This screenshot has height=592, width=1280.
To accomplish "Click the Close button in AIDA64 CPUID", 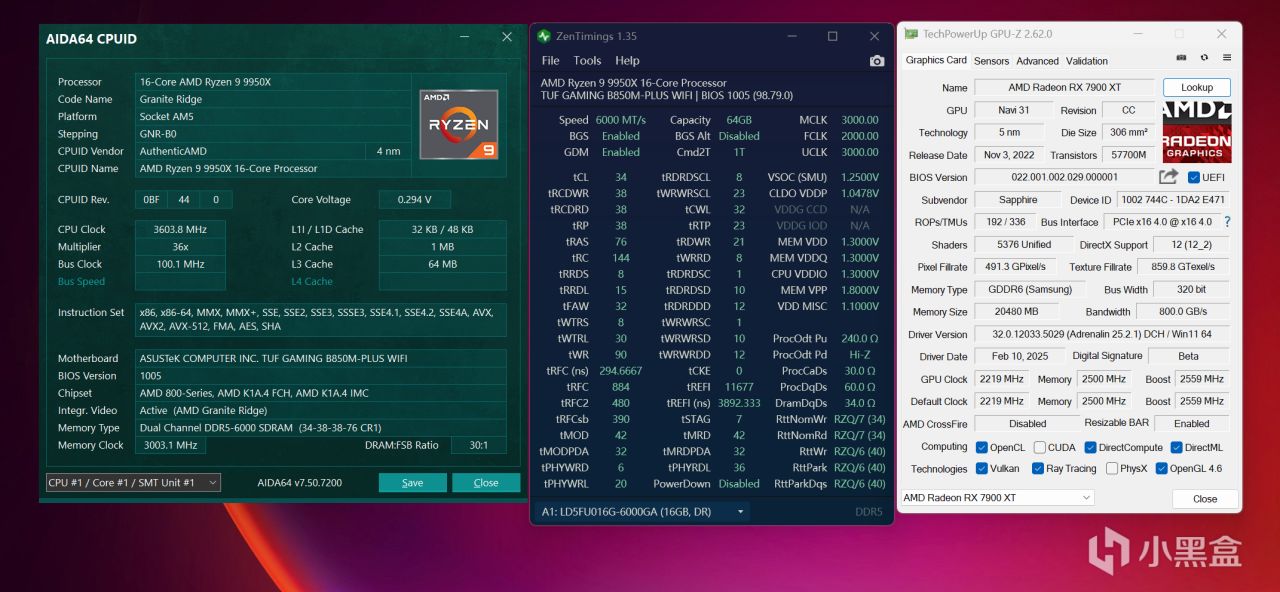I will pos(486,483).
